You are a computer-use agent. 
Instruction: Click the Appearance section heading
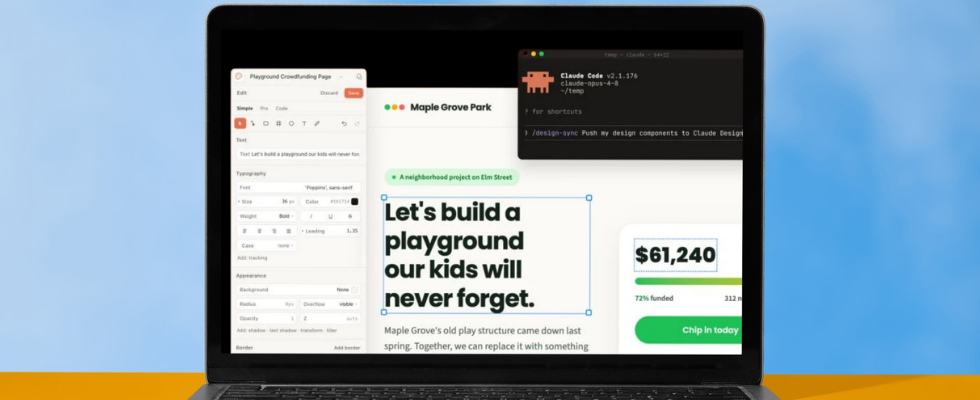click(x=251, y=276)
